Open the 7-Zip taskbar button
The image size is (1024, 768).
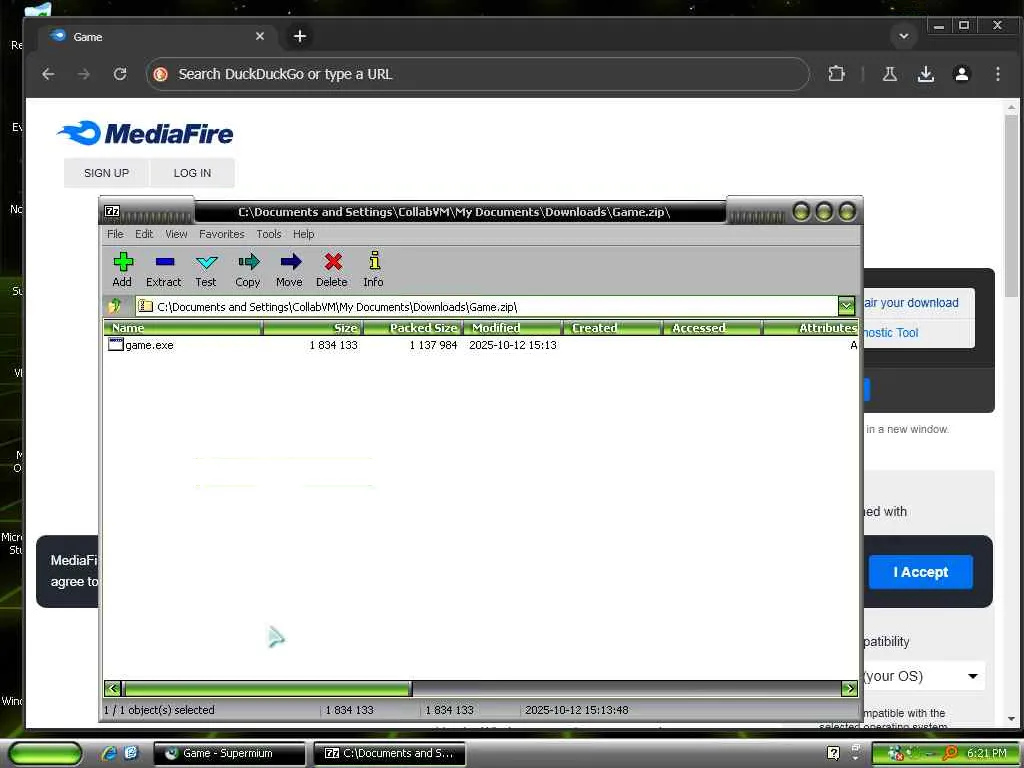tap(390, 753)
